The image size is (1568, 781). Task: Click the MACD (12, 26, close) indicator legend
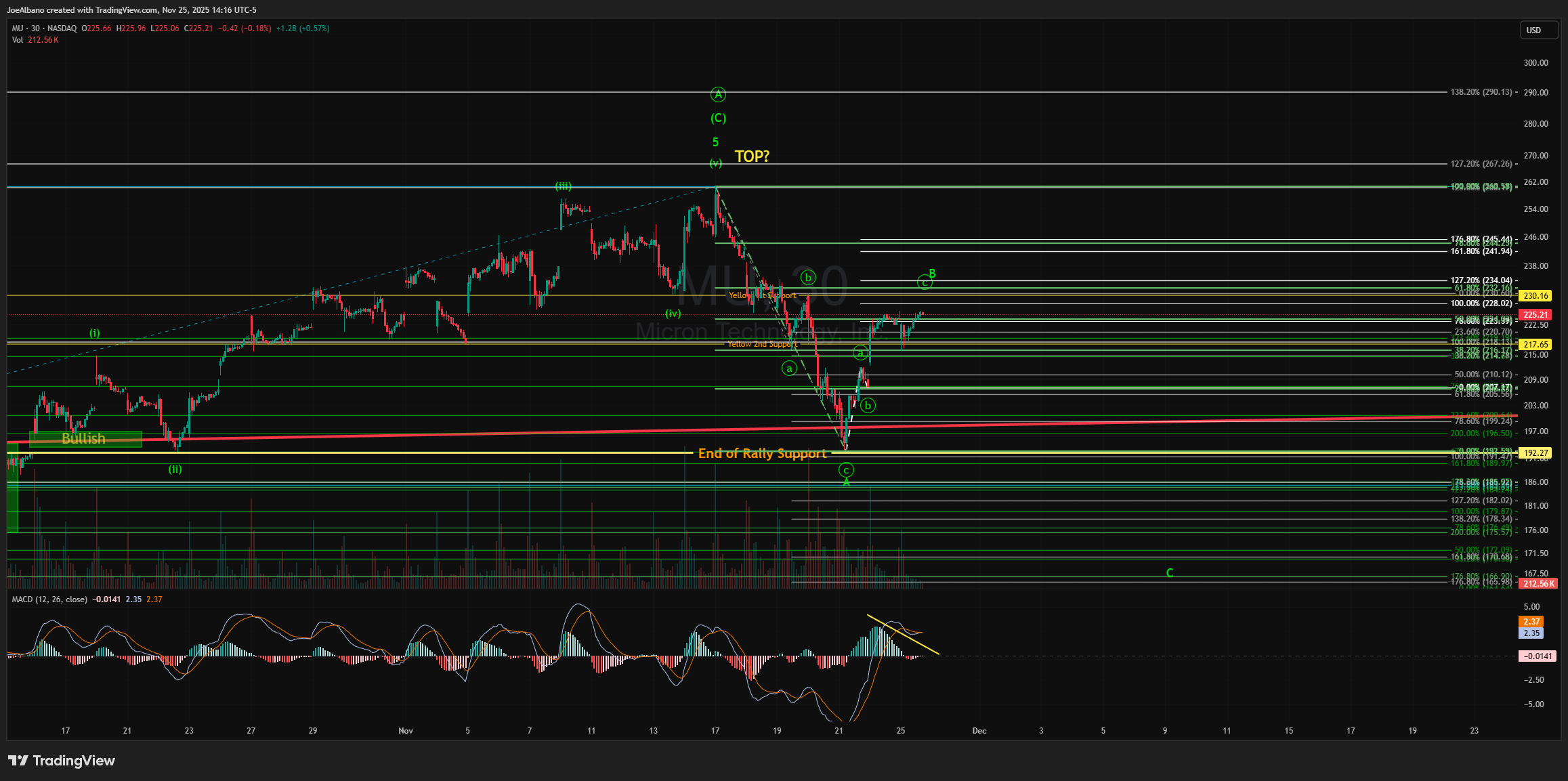(x=49, y=599)
